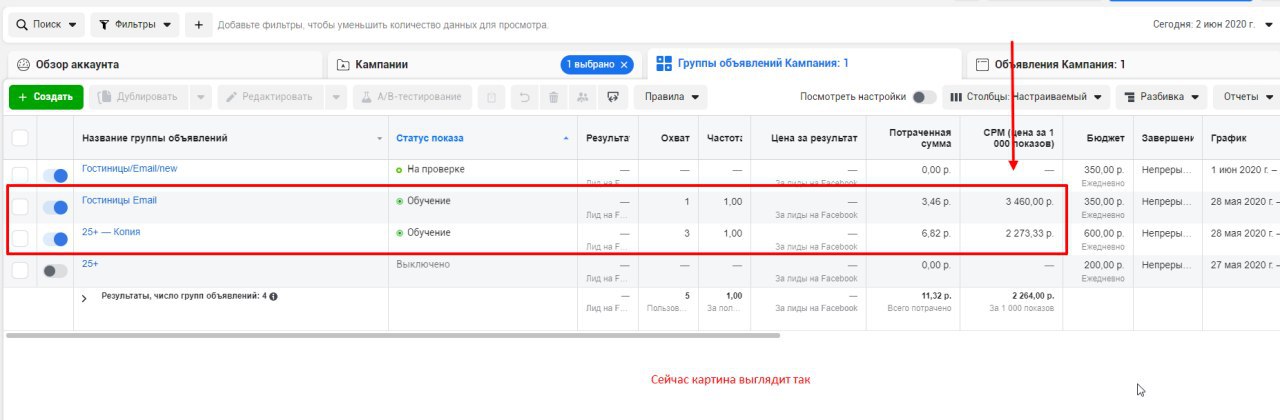This screenshot has height=420, width=1280.
Task: Toggle the Посмотреть настройки switch
Action: (925, 97)
